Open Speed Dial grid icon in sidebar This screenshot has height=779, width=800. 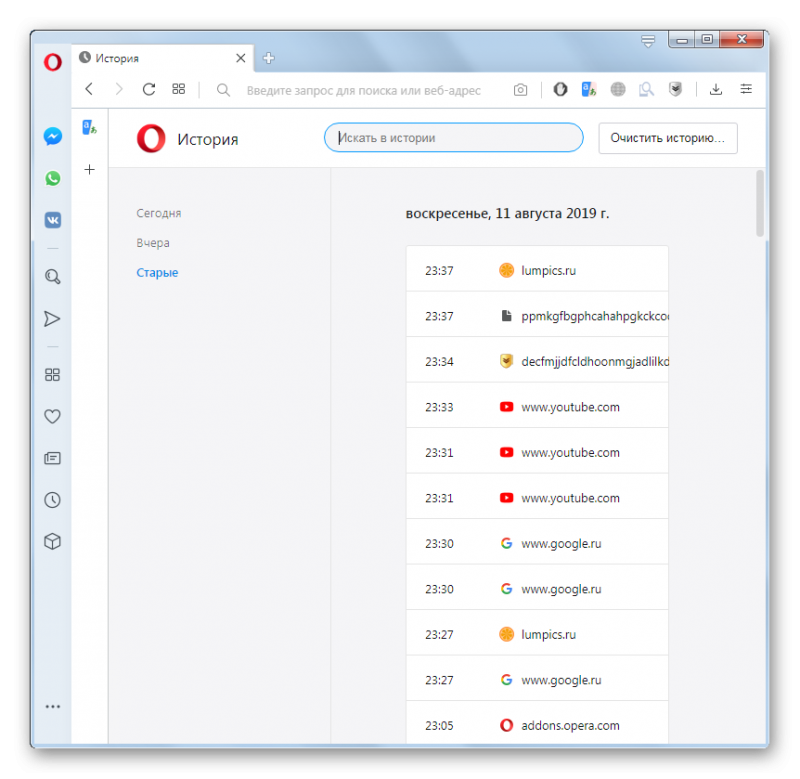click(x=52, y=375)
